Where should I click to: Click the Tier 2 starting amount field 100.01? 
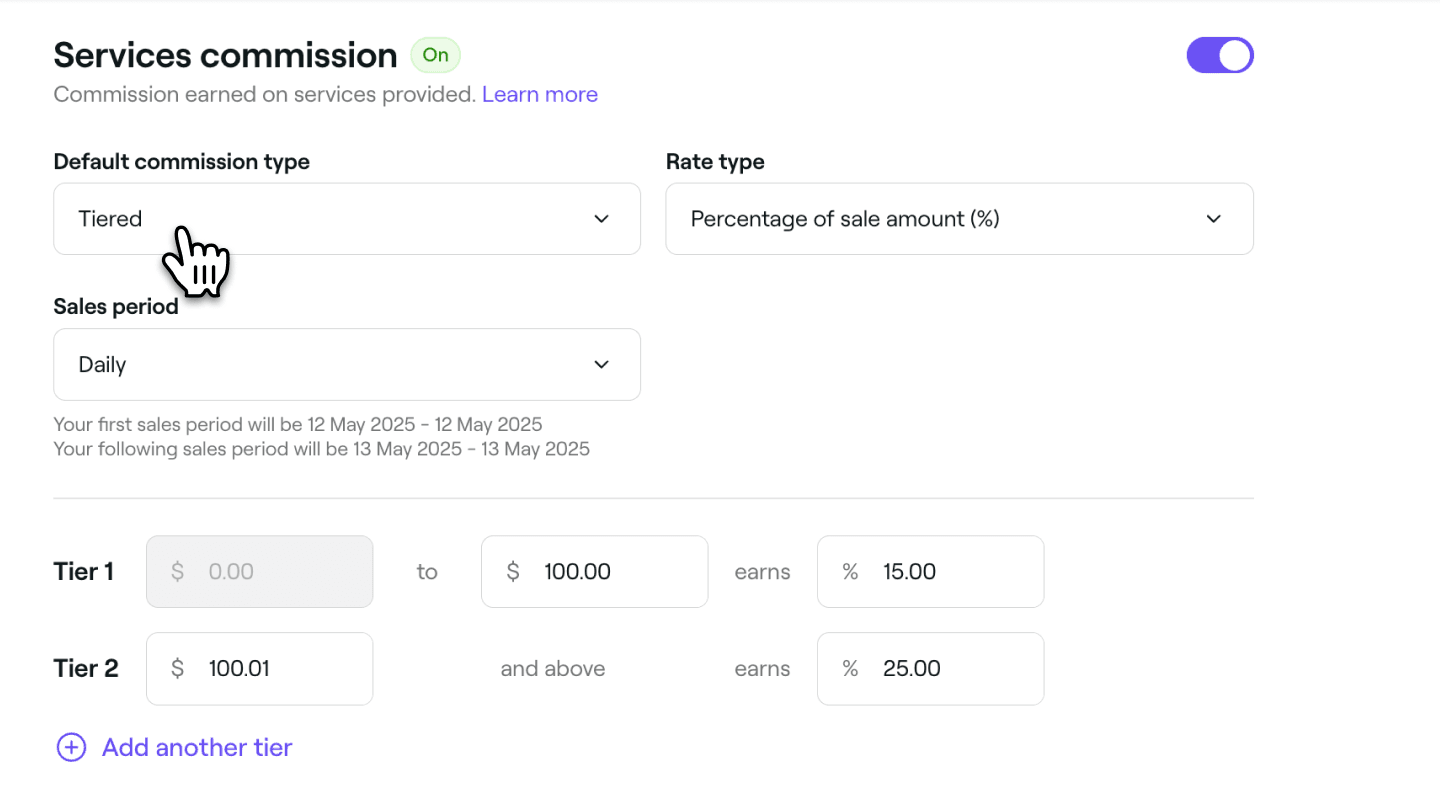click(275, 669)
